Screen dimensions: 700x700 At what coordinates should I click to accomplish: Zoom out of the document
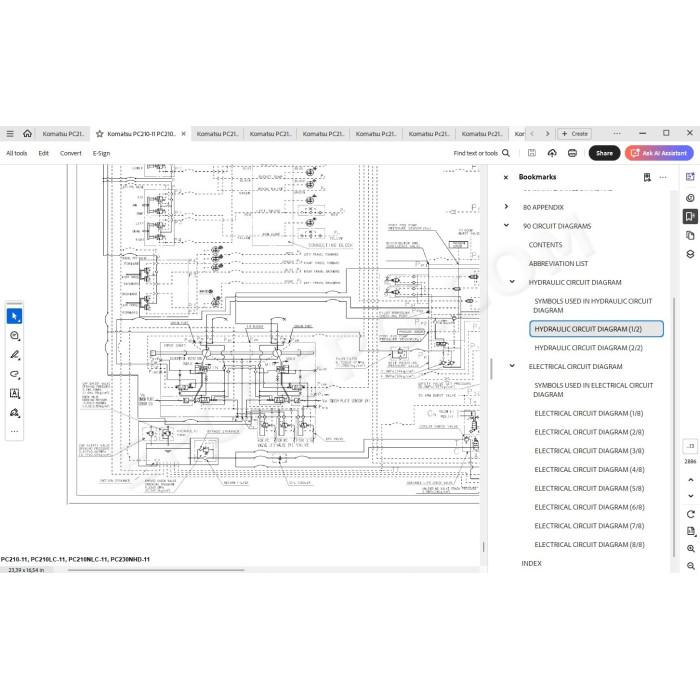pyautogui.click(x=691, y=566)
